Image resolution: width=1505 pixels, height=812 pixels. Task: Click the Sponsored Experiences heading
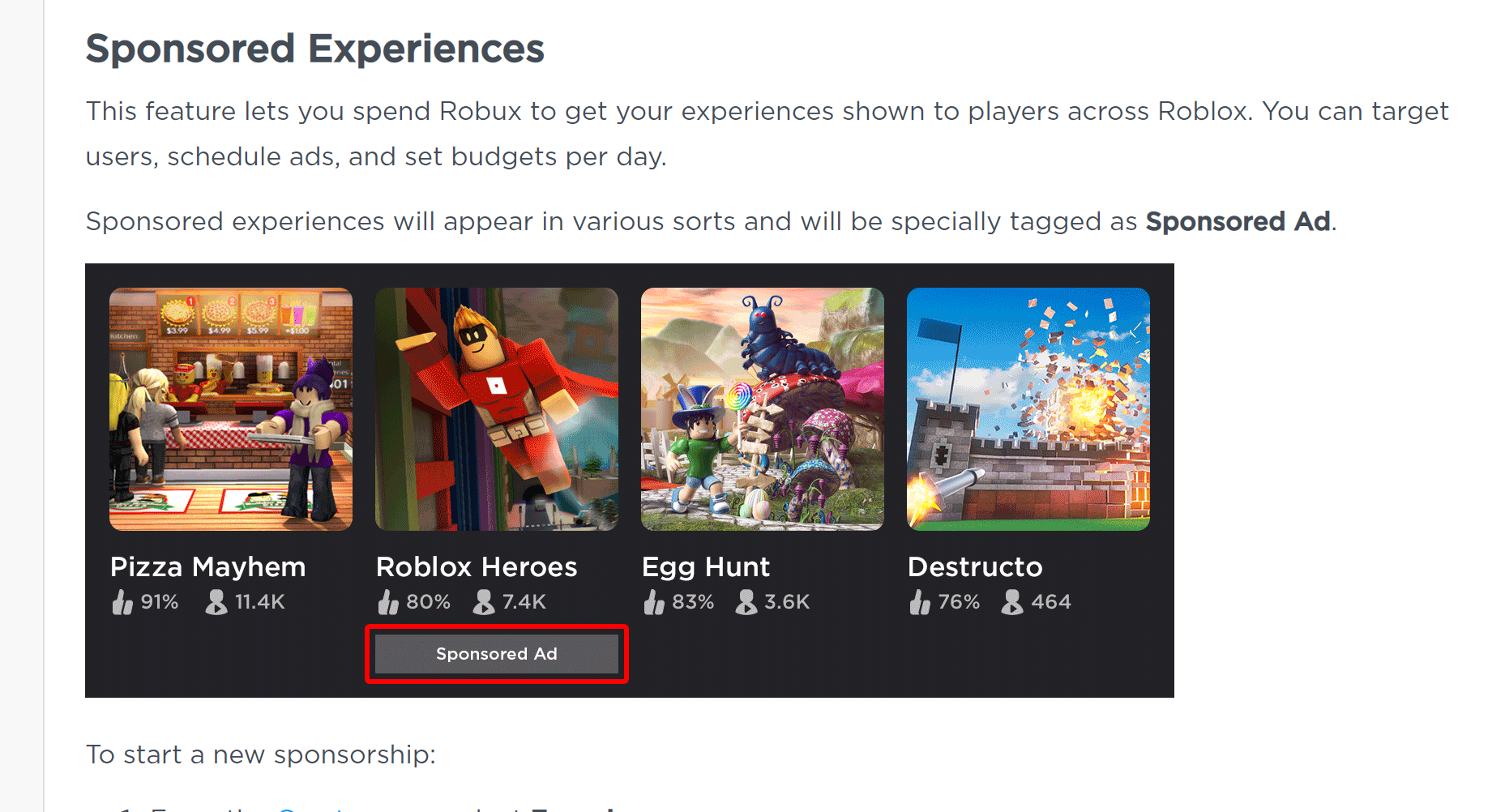pos(315,48)
